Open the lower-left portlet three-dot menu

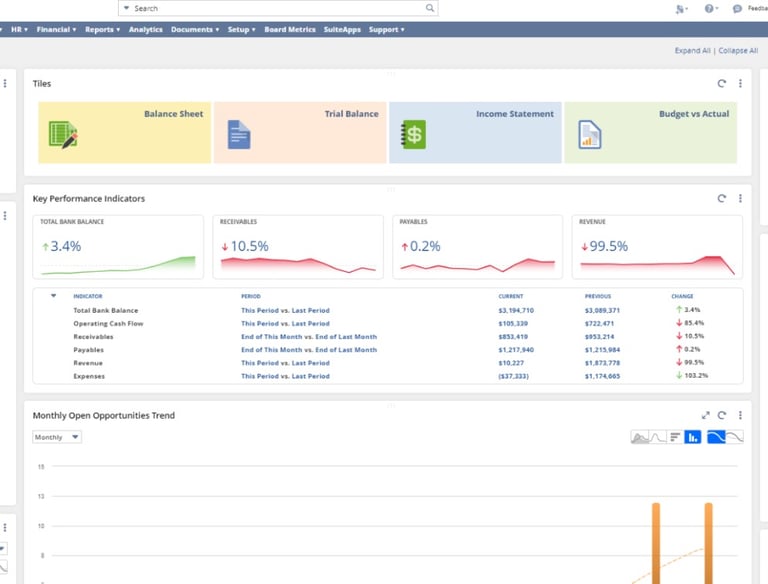click(x=5, y=527)
